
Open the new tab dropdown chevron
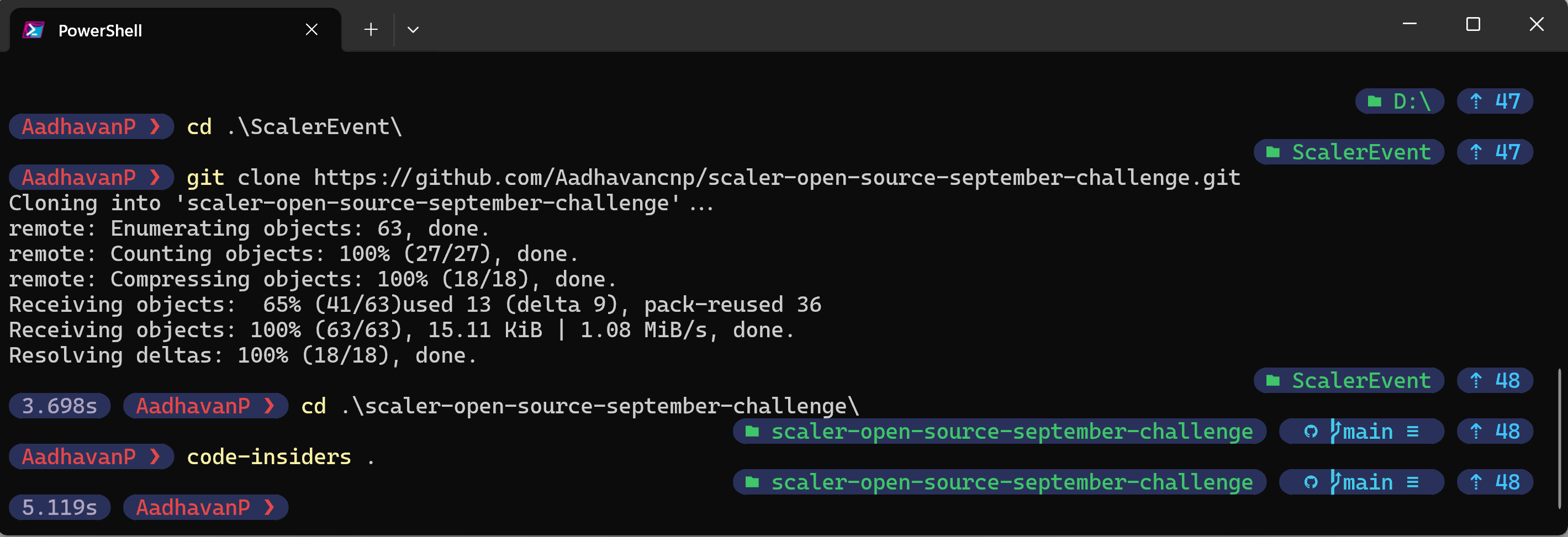point(413,29)
